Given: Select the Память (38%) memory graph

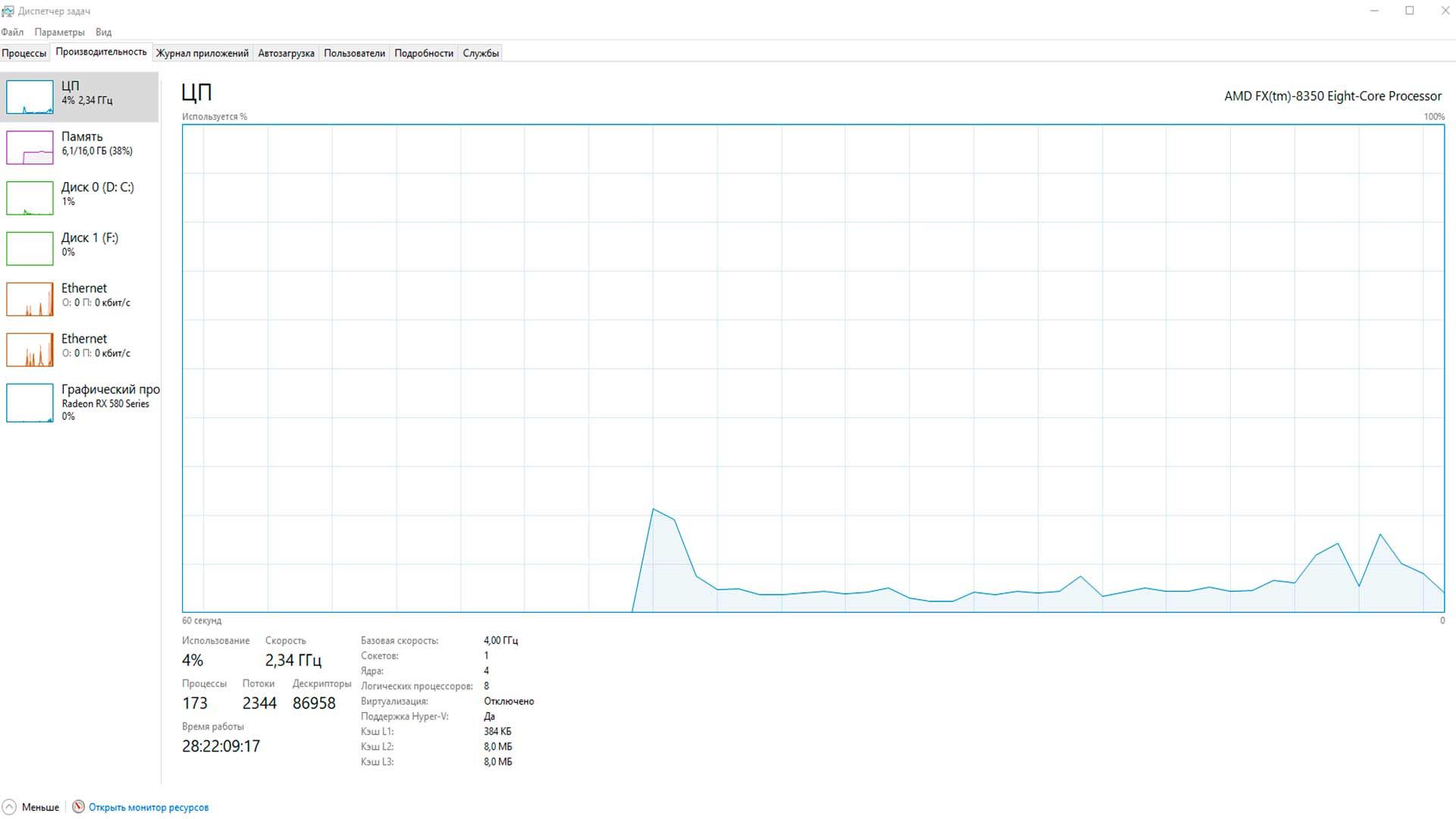Looking at the screenshot, I should click(30, 146).
